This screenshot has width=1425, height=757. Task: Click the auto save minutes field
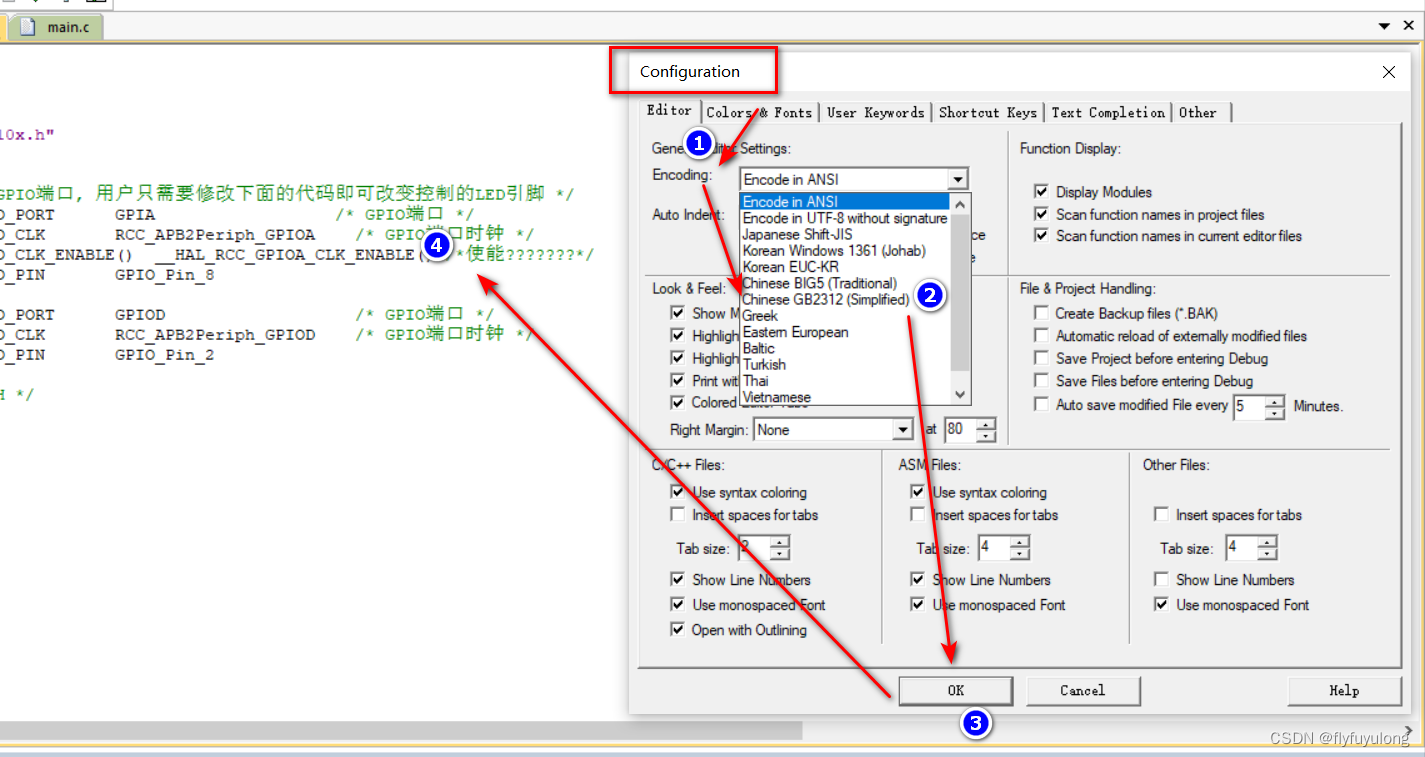(x=1248, y=407)
